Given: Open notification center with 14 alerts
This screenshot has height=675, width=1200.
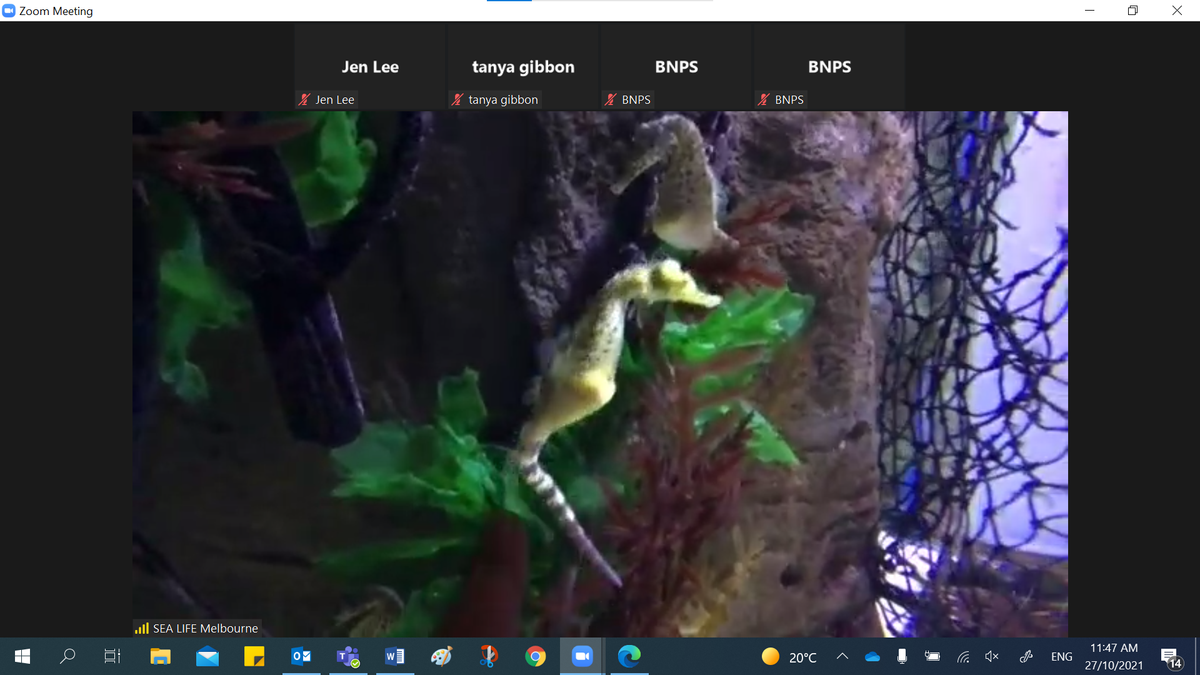Looking at the screenshot, I should tap(1172, 657).
